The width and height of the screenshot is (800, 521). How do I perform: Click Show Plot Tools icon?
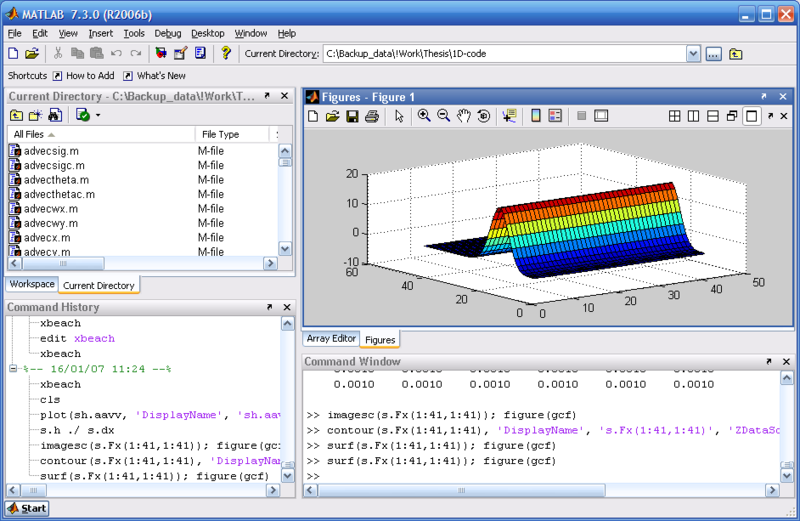tap(601, 116)
